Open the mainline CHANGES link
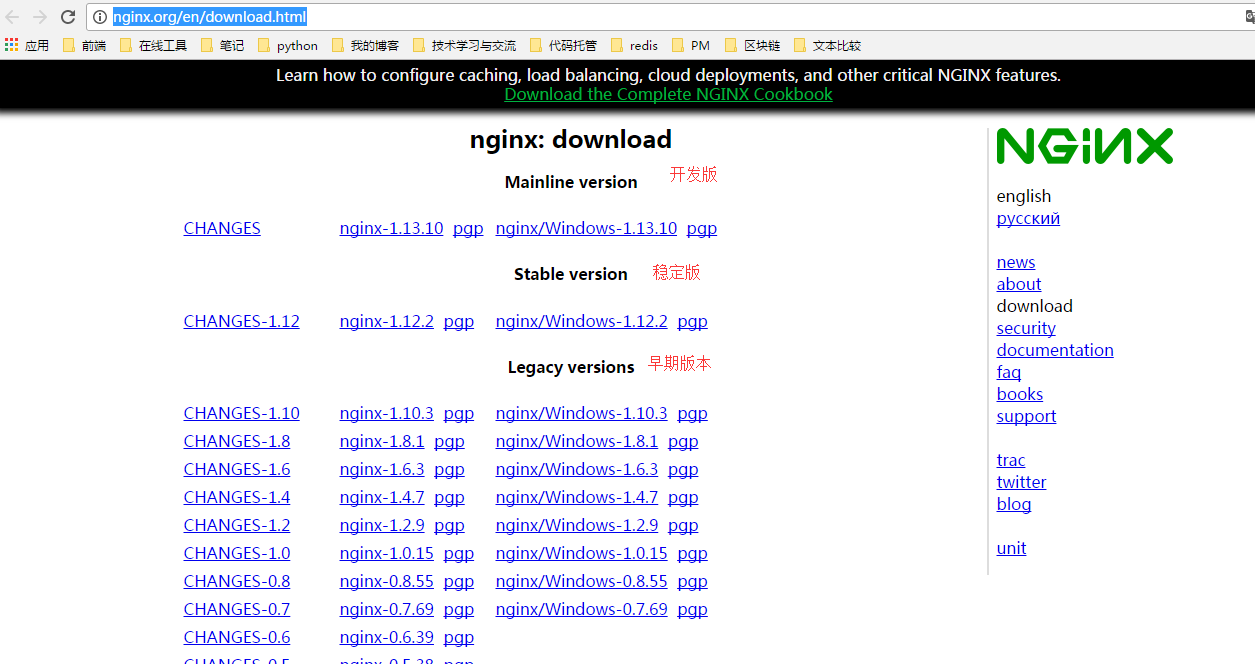1255x664 pixels. (x=222, y=228)
